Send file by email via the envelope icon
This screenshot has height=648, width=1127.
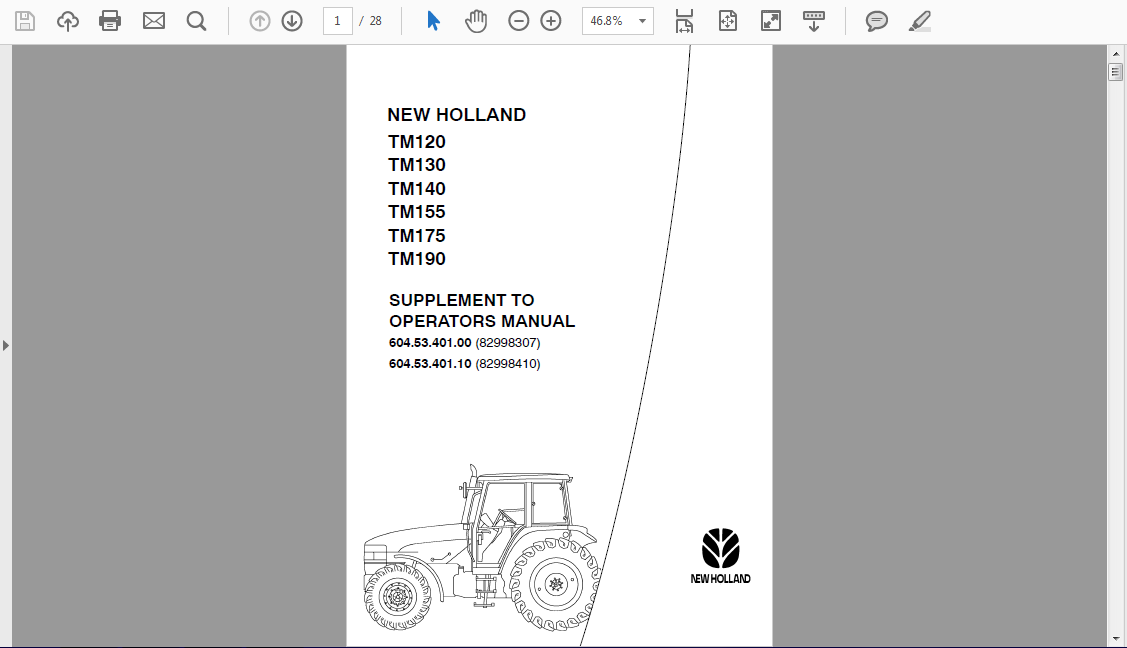point(154,21)
